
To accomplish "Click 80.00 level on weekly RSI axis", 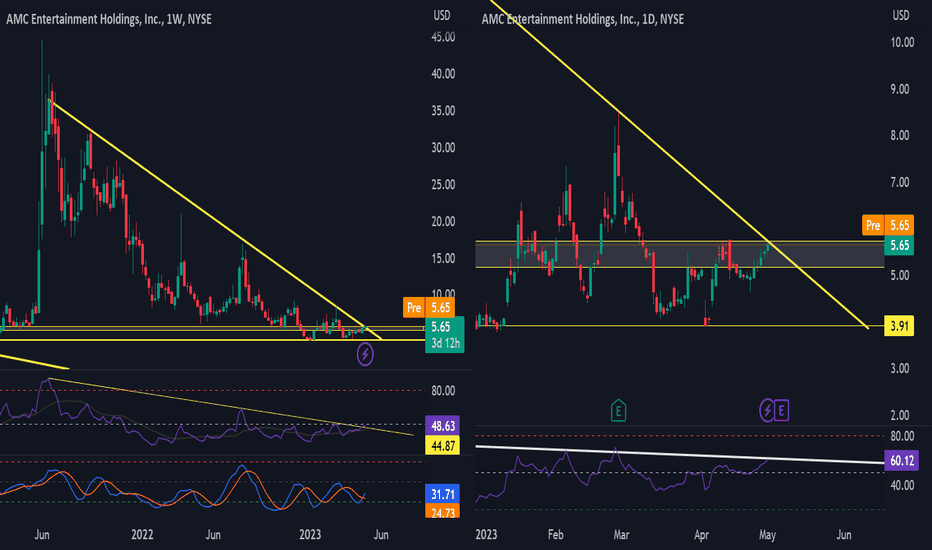I will (443, 391).
